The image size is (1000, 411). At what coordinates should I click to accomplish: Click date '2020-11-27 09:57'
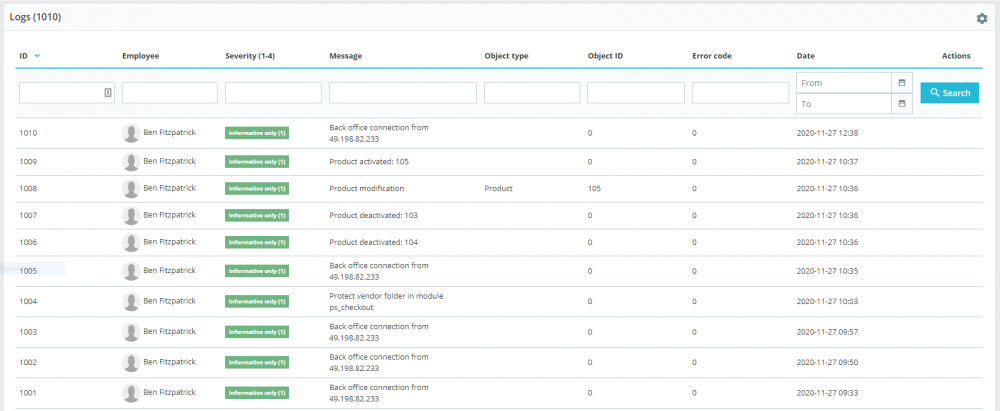pos(827,333)
